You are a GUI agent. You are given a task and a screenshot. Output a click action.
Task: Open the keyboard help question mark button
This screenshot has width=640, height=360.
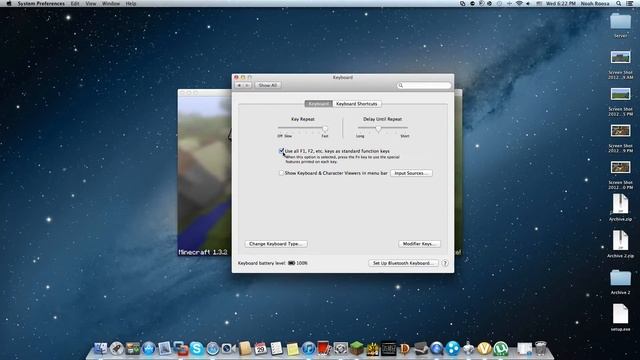445,263
